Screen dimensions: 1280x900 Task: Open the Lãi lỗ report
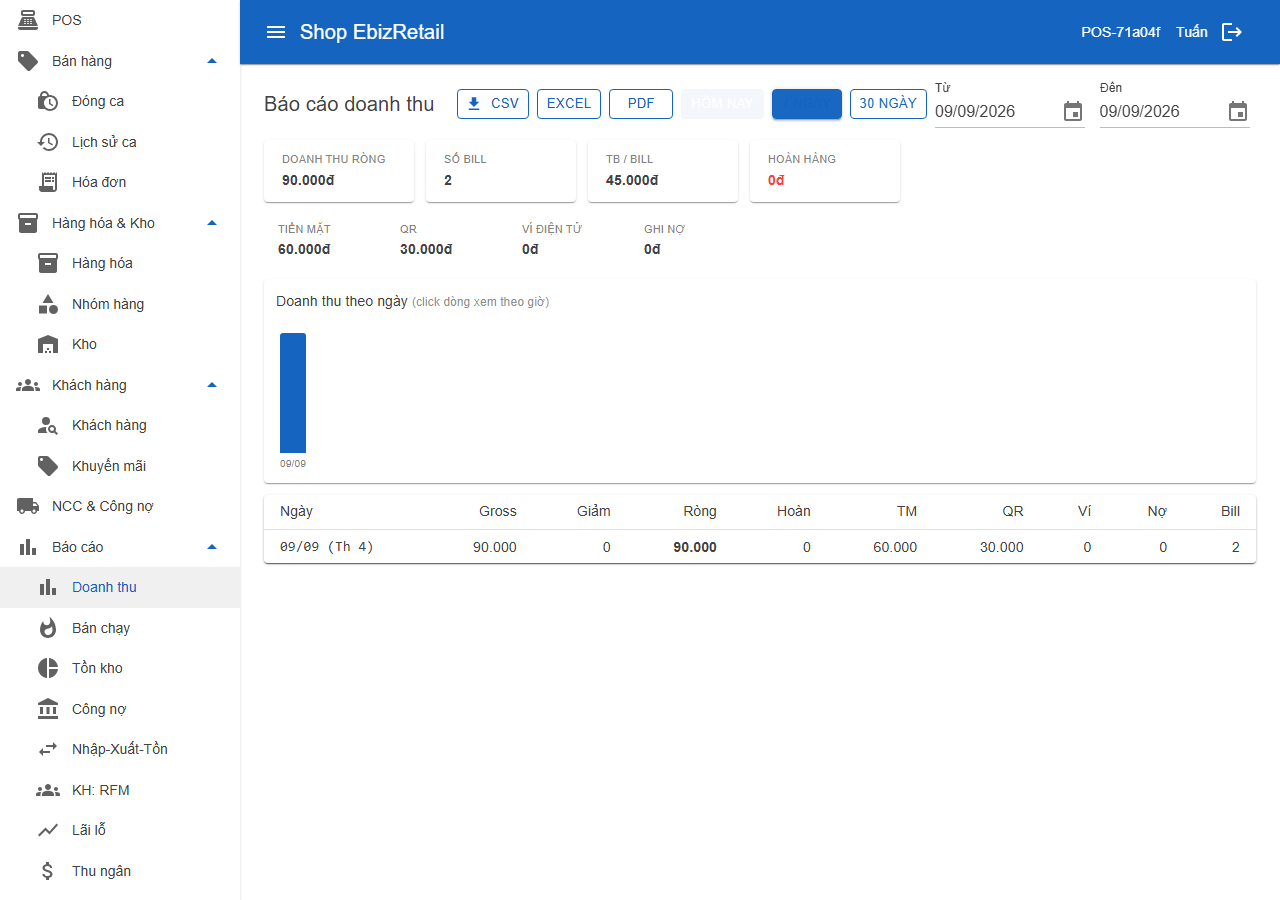click(x=120, y=830)
